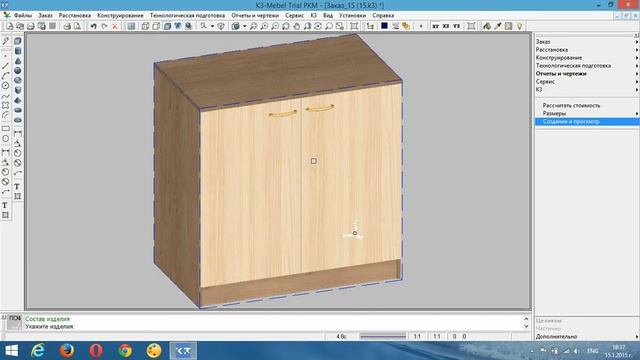Click the pan hand tool icon
Image resolution: width=640 pixels, height=360 pixels.
(x=297, y=26)
